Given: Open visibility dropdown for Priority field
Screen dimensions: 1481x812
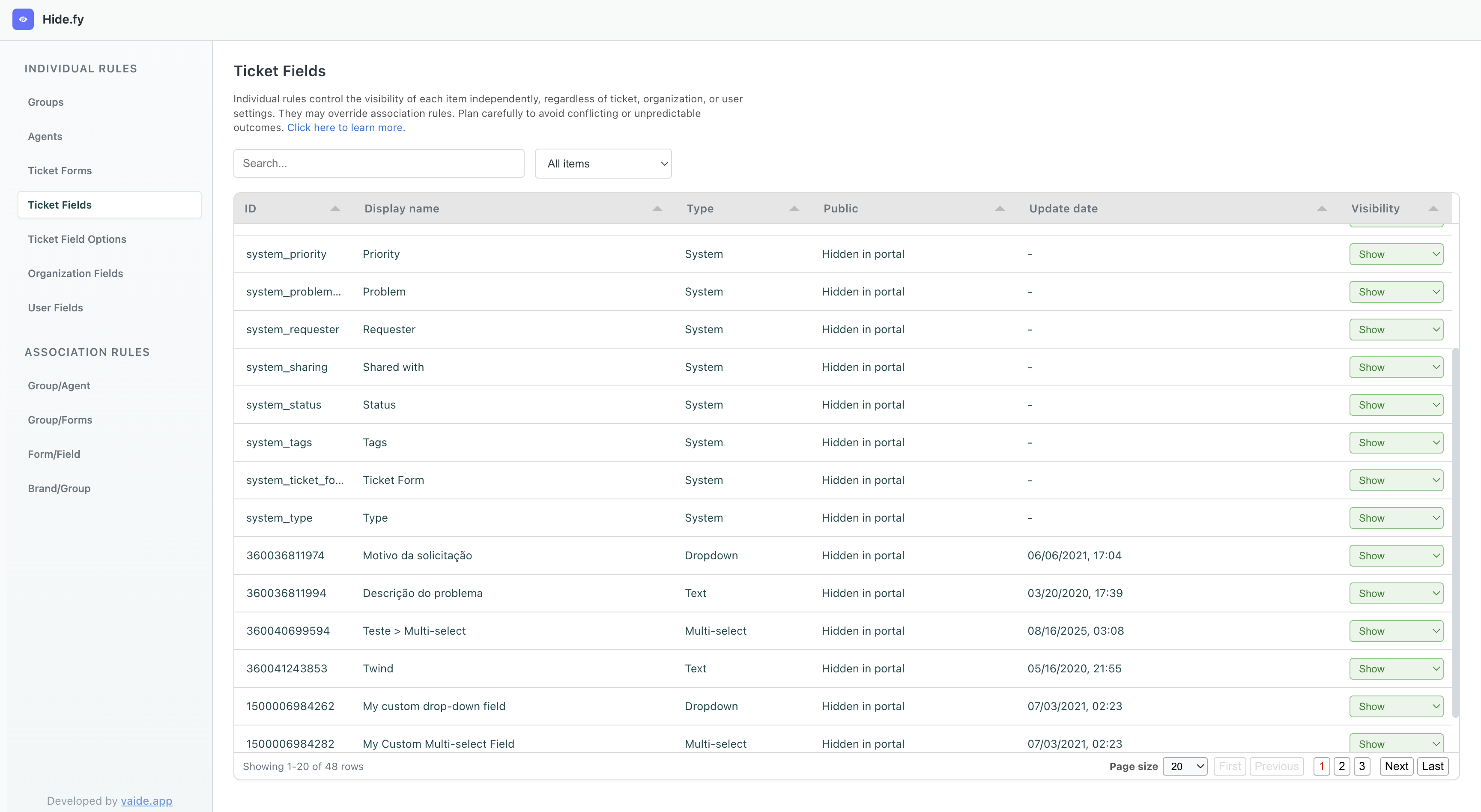Looking at the screenshot, I should pyautogui.click(x=1396, y=254).
